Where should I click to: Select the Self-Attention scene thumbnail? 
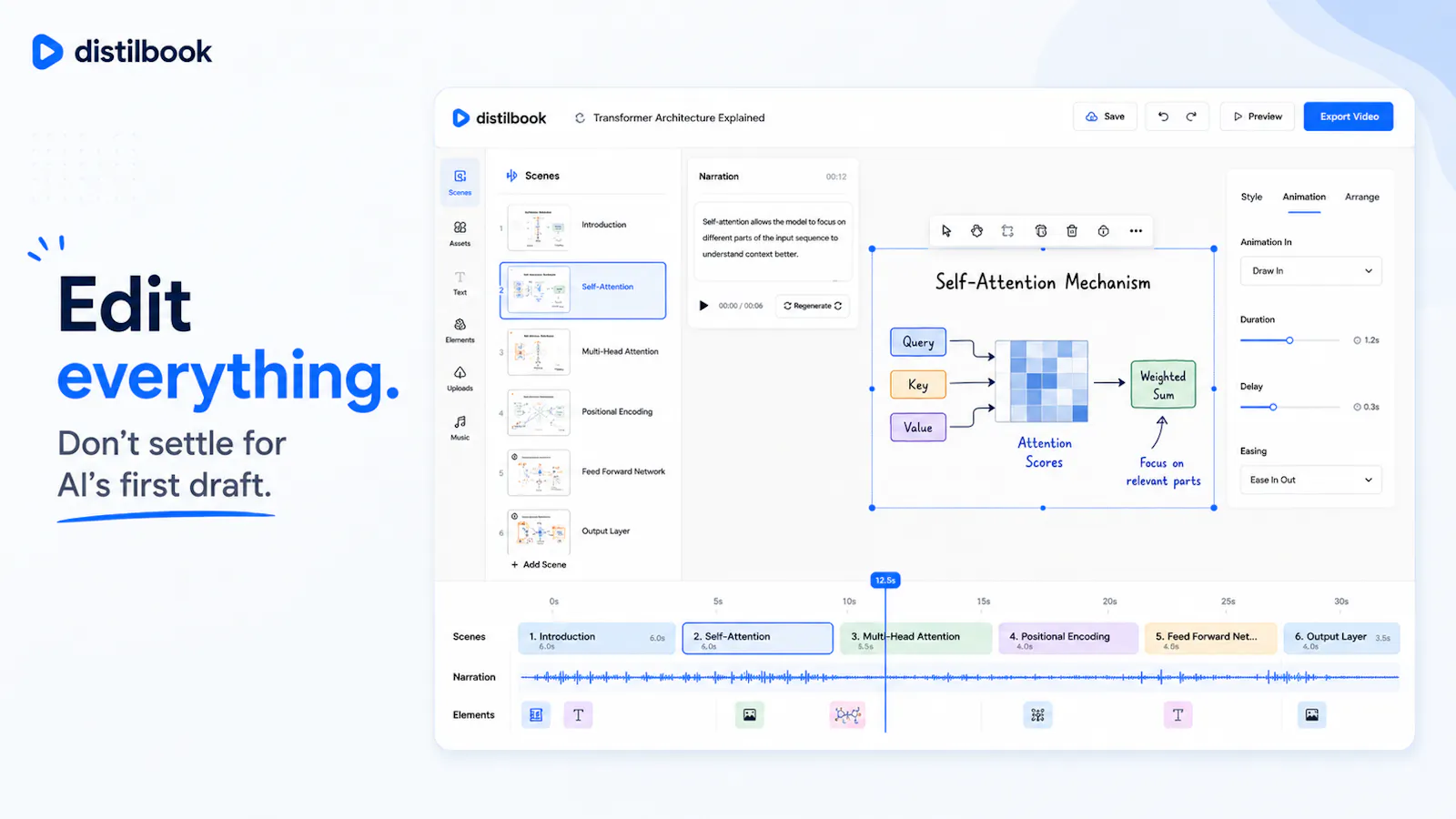[x=539, y=289]
